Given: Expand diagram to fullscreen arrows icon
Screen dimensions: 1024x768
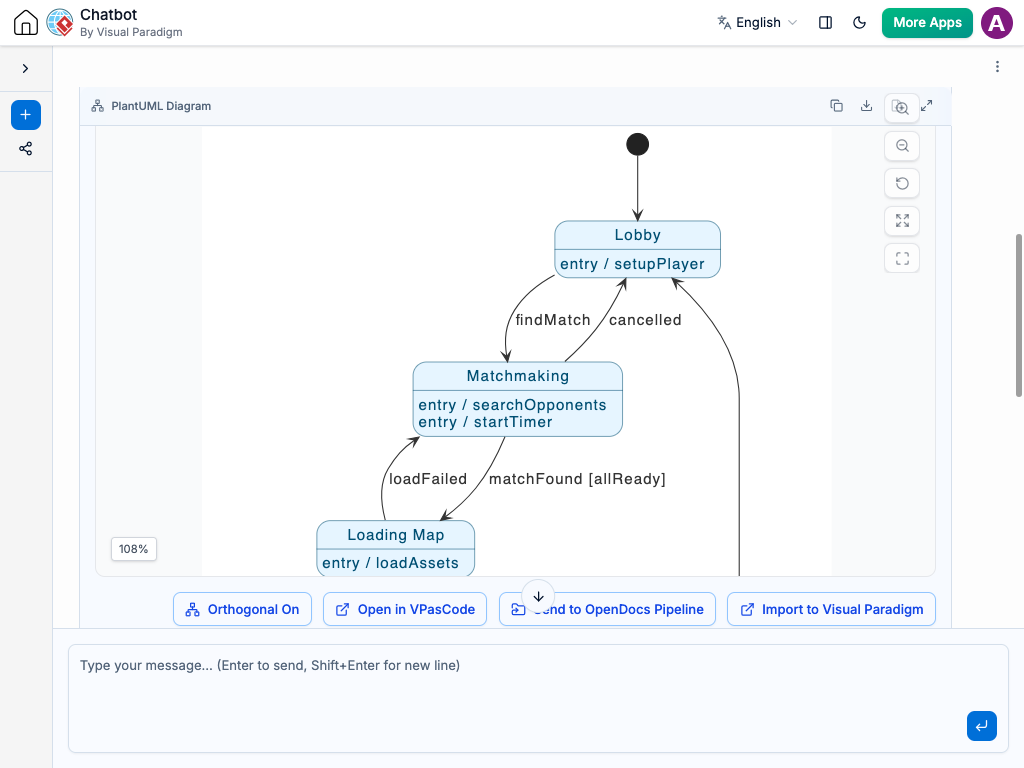Looking at the screenshot, I should click(x=927, y=105).
